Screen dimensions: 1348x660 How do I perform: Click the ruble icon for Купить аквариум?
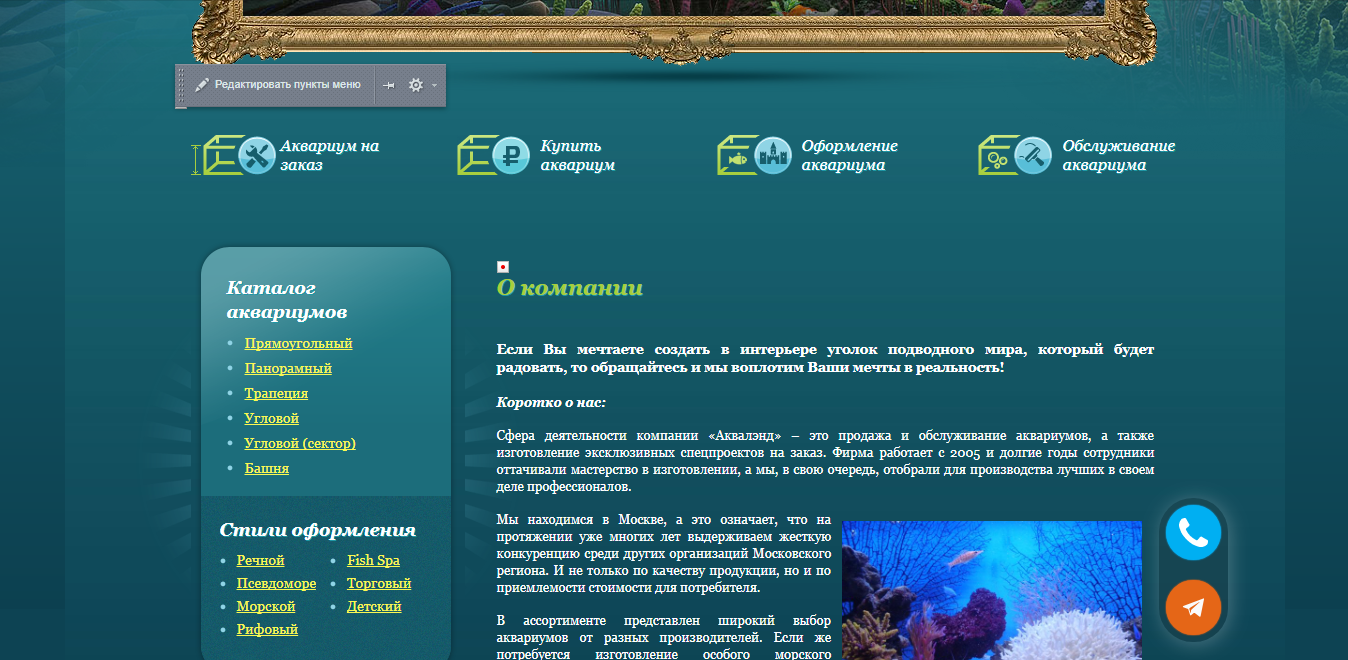[x=512, y=155]
